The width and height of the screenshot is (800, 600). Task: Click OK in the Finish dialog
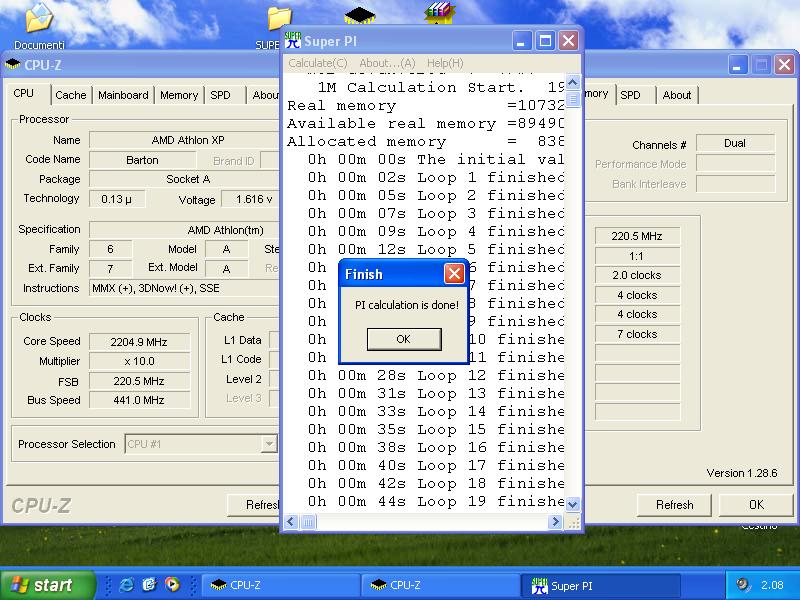404,339
